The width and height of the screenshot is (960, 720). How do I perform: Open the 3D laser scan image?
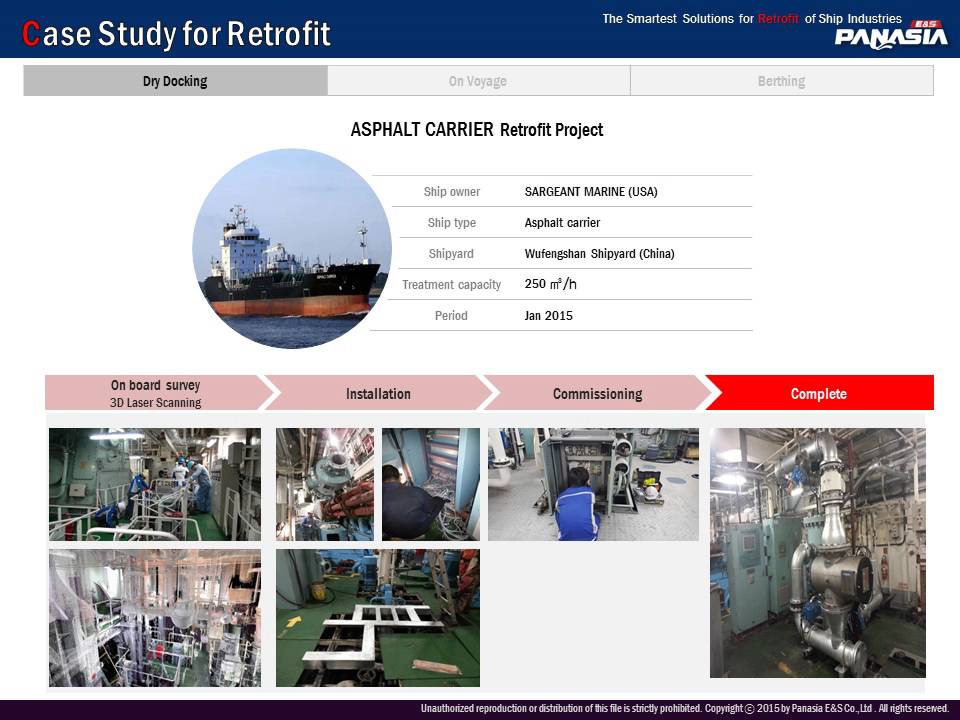(x=155, y=618)
